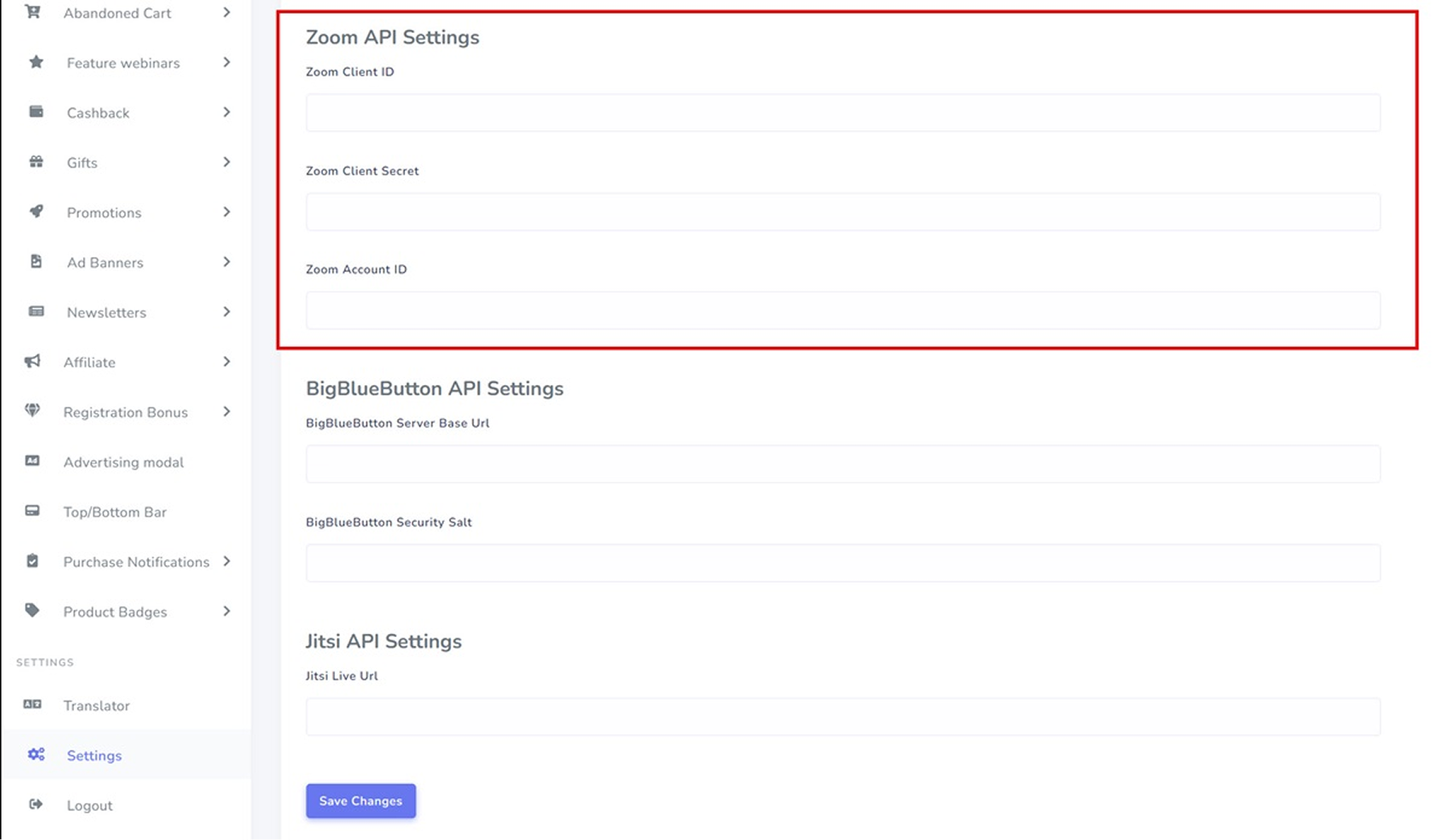This screenshot has width=1450, height=840.
Task: Click the Promotions rocket icon
Action: click(36, 212)
